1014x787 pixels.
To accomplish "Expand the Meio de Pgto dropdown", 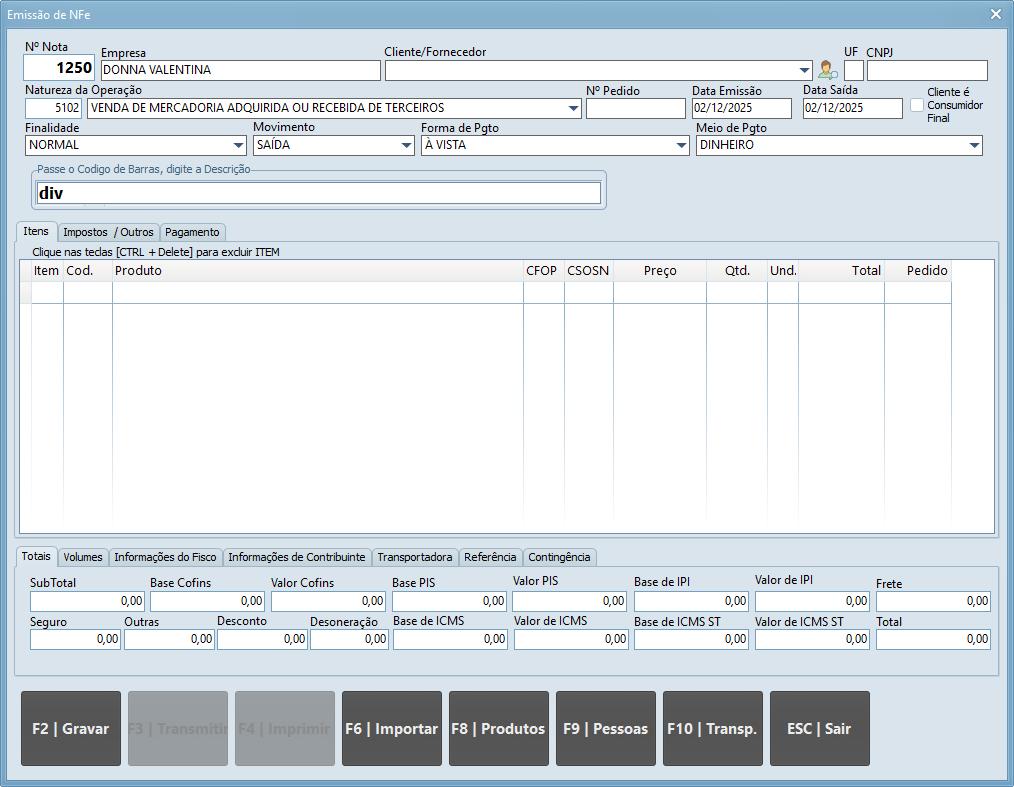I will pos(974,146).
